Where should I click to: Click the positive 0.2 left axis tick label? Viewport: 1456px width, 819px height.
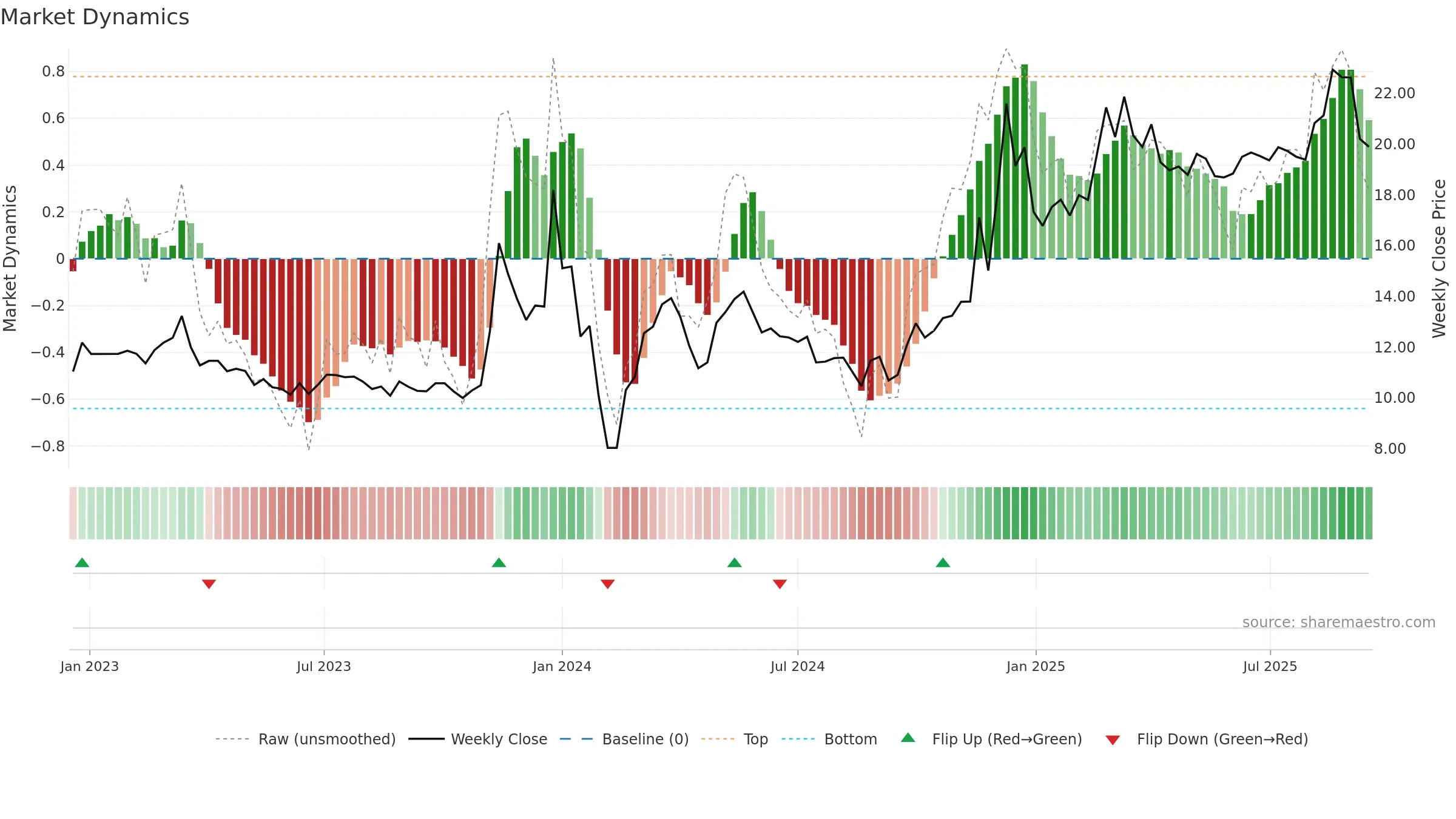click(53, 212)
